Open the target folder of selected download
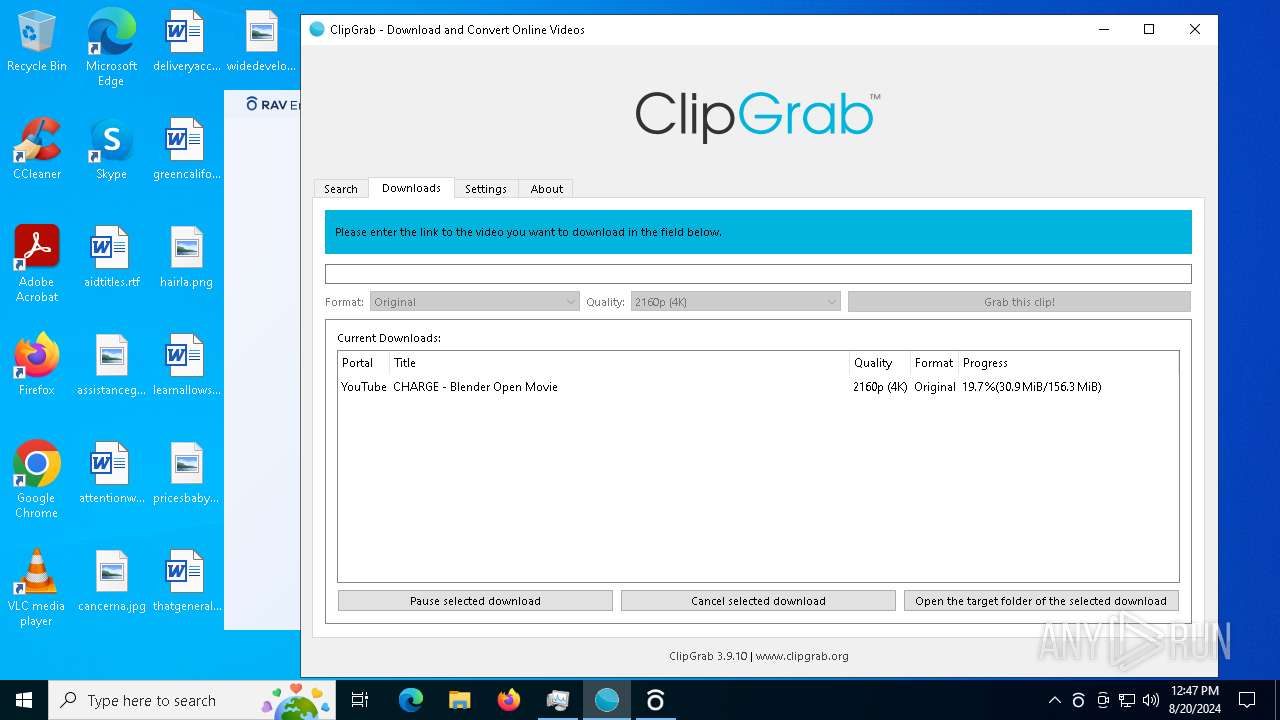Viewport: 1280px width, 720px height. 1041,601
